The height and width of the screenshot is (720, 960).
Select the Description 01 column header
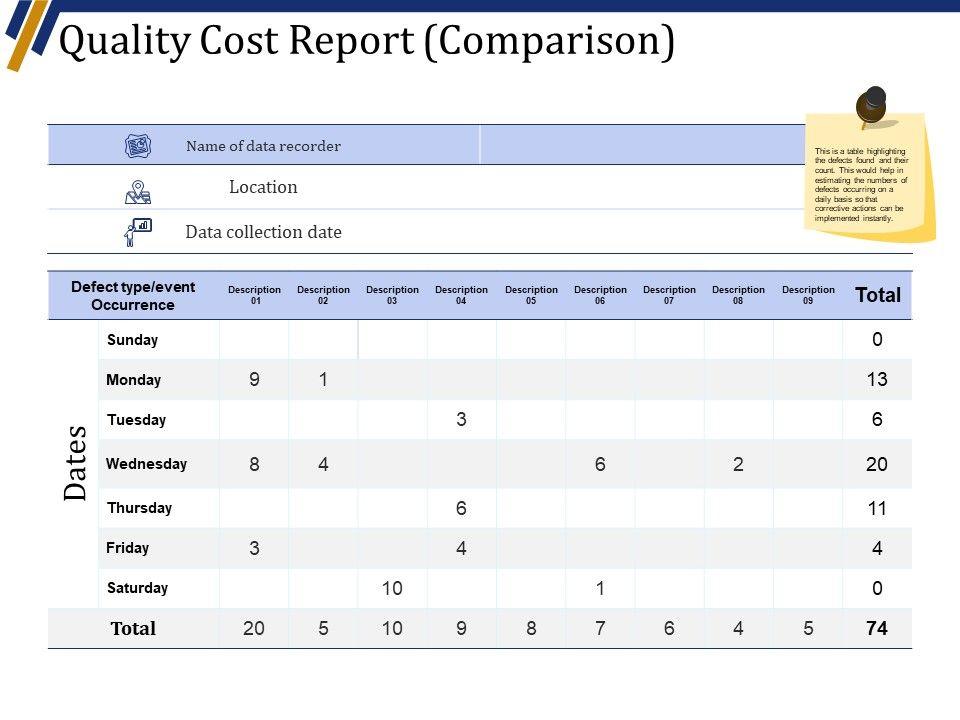(x=254, y=295)
